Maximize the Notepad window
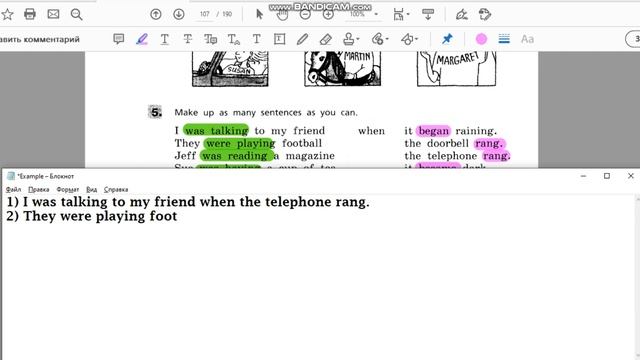The image size is (640, 360). click(x=607, y=176)
